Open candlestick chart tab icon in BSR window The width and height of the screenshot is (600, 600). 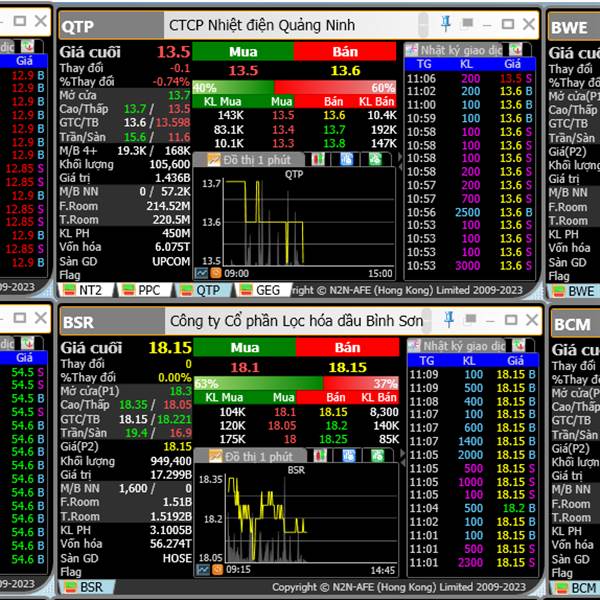(x=320, y=455)
